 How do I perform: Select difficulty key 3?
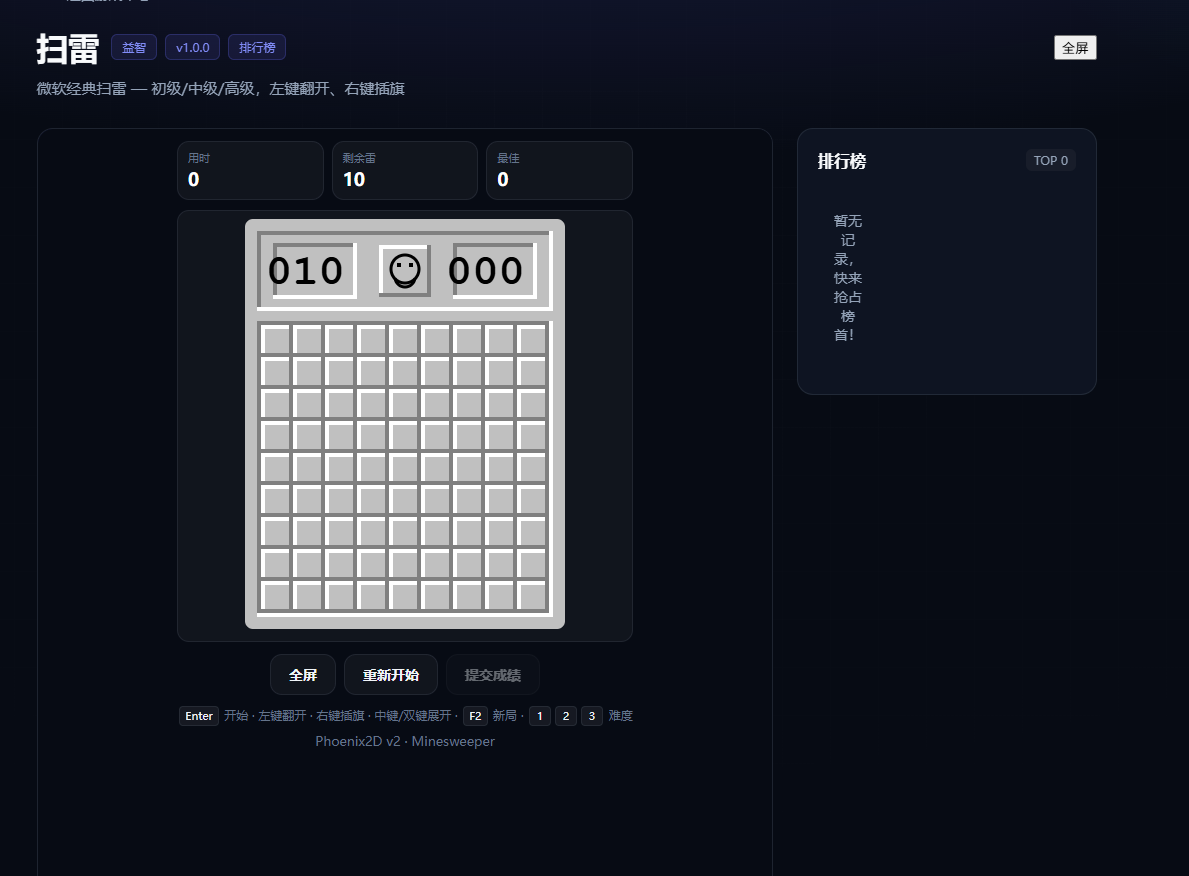[x=591, y=715]
